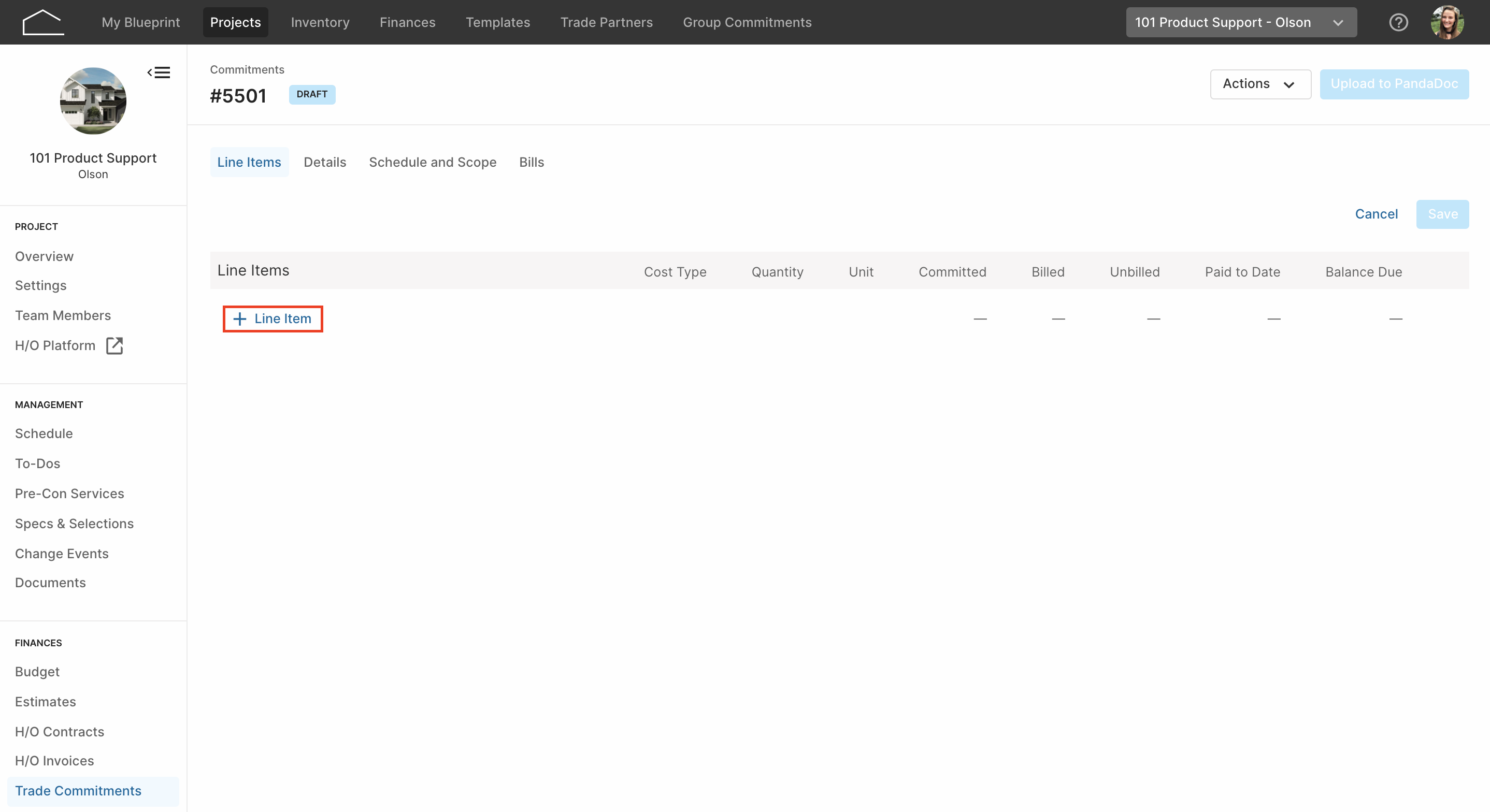Open Specs & Selections
Image resolution: width=1490 pixels, height=812 pixels.
(x=74, y=524)
